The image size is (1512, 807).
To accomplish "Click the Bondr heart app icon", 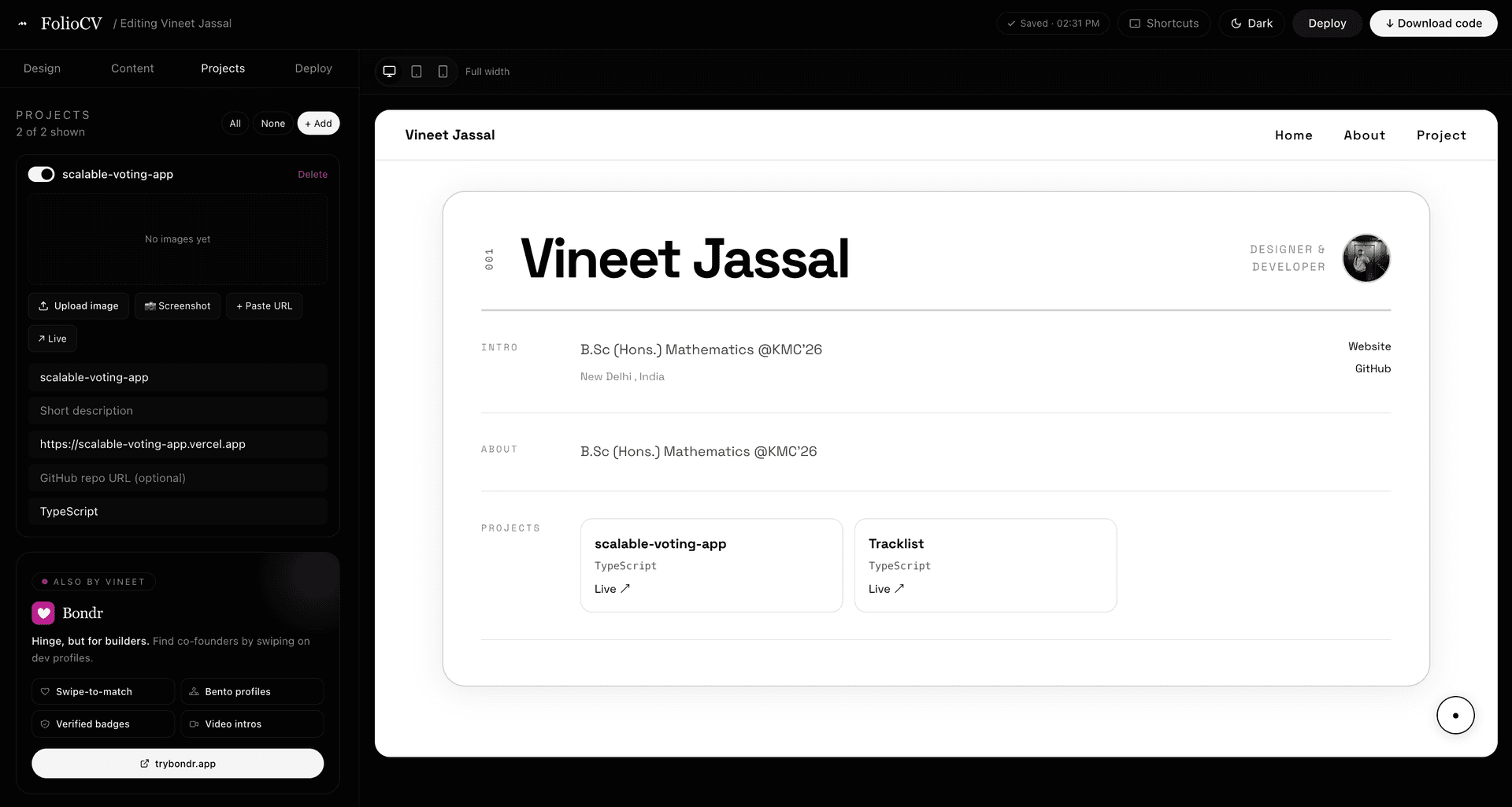I will (43, 613).
